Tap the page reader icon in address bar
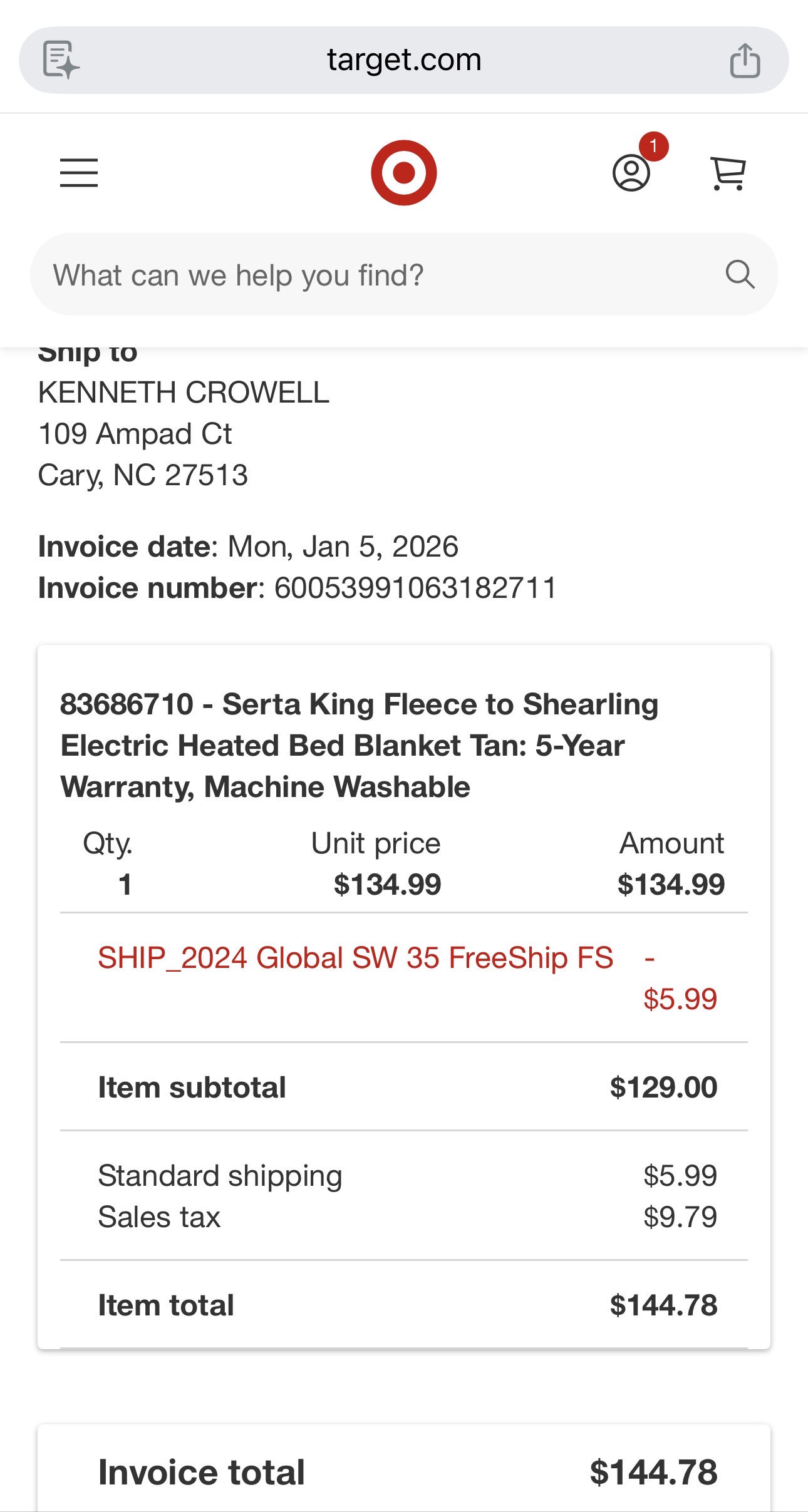The width and height of the screenshot is (808, 1512). pyautogui.click(x=61, y=60)
